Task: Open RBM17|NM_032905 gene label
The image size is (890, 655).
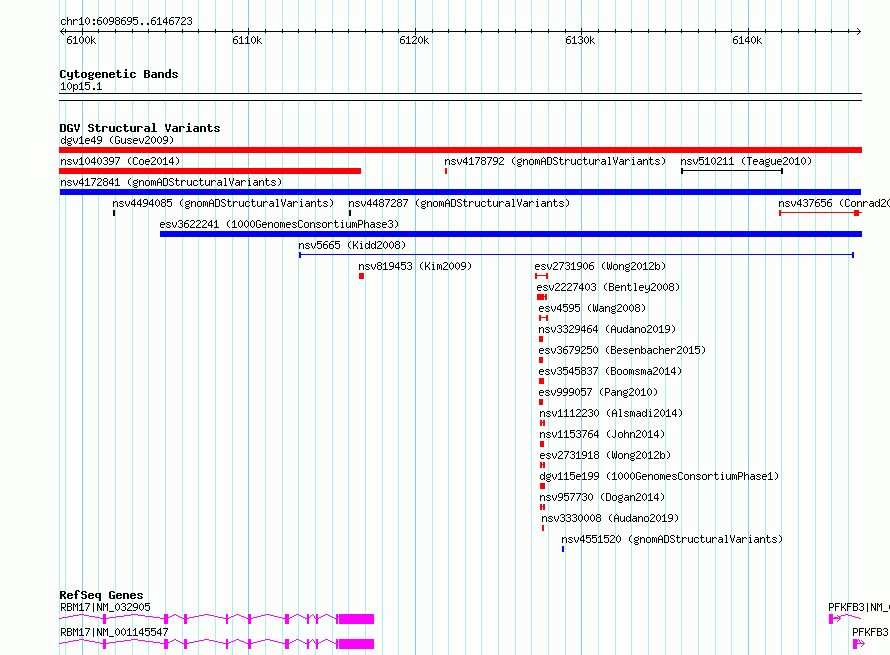Action: tap(105, 607)
